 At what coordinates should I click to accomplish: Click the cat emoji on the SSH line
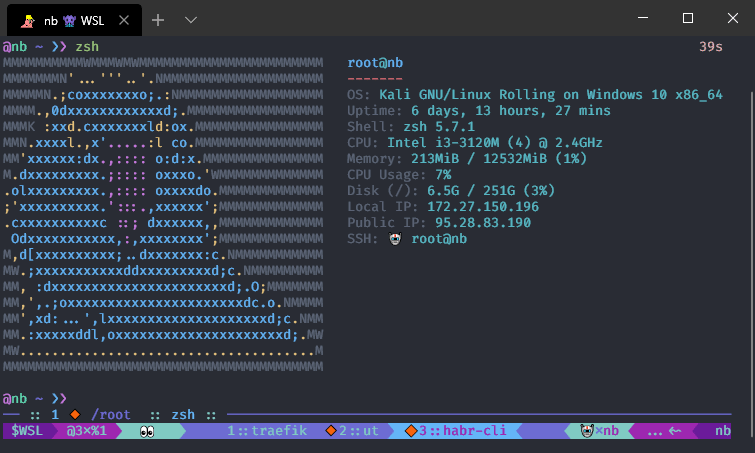click(x=395, y=239)
